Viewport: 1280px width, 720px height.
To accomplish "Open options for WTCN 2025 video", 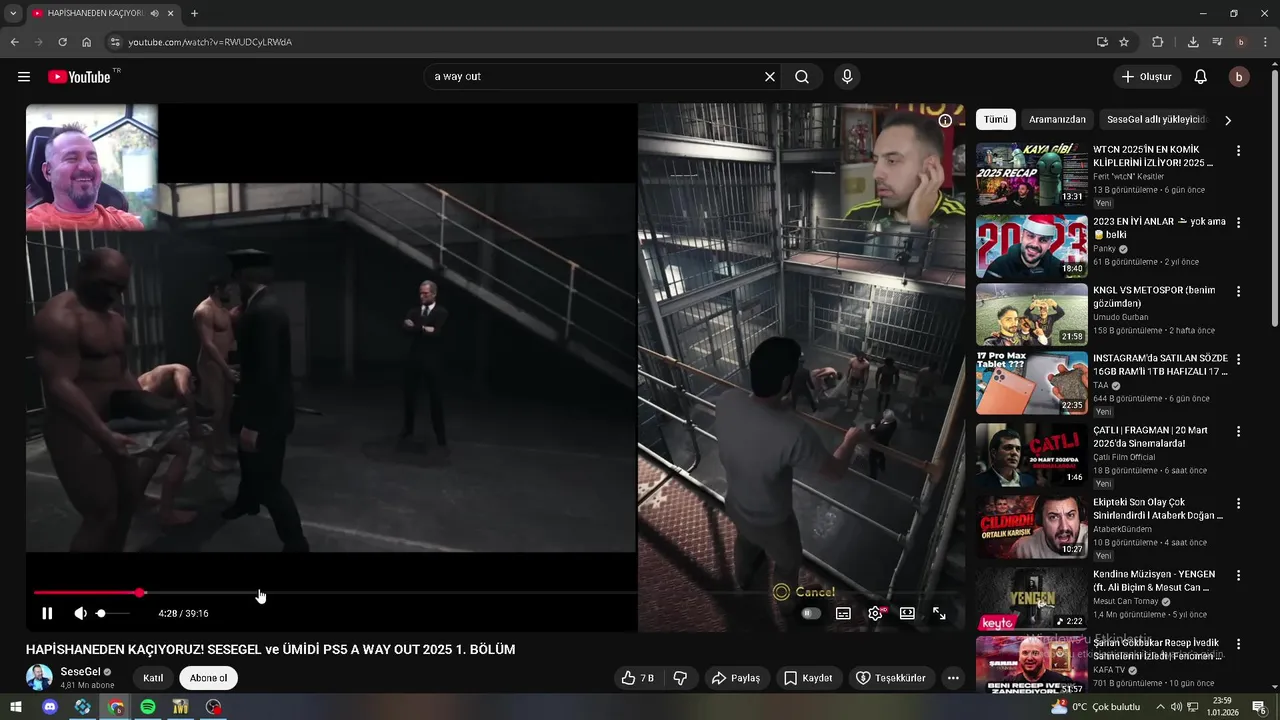I will (x=1238, y=151).
